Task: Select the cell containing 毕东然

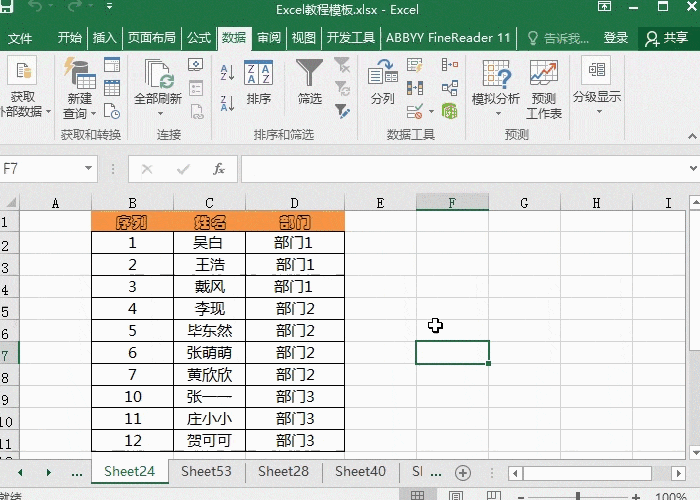Action: [x=209, y=331]
